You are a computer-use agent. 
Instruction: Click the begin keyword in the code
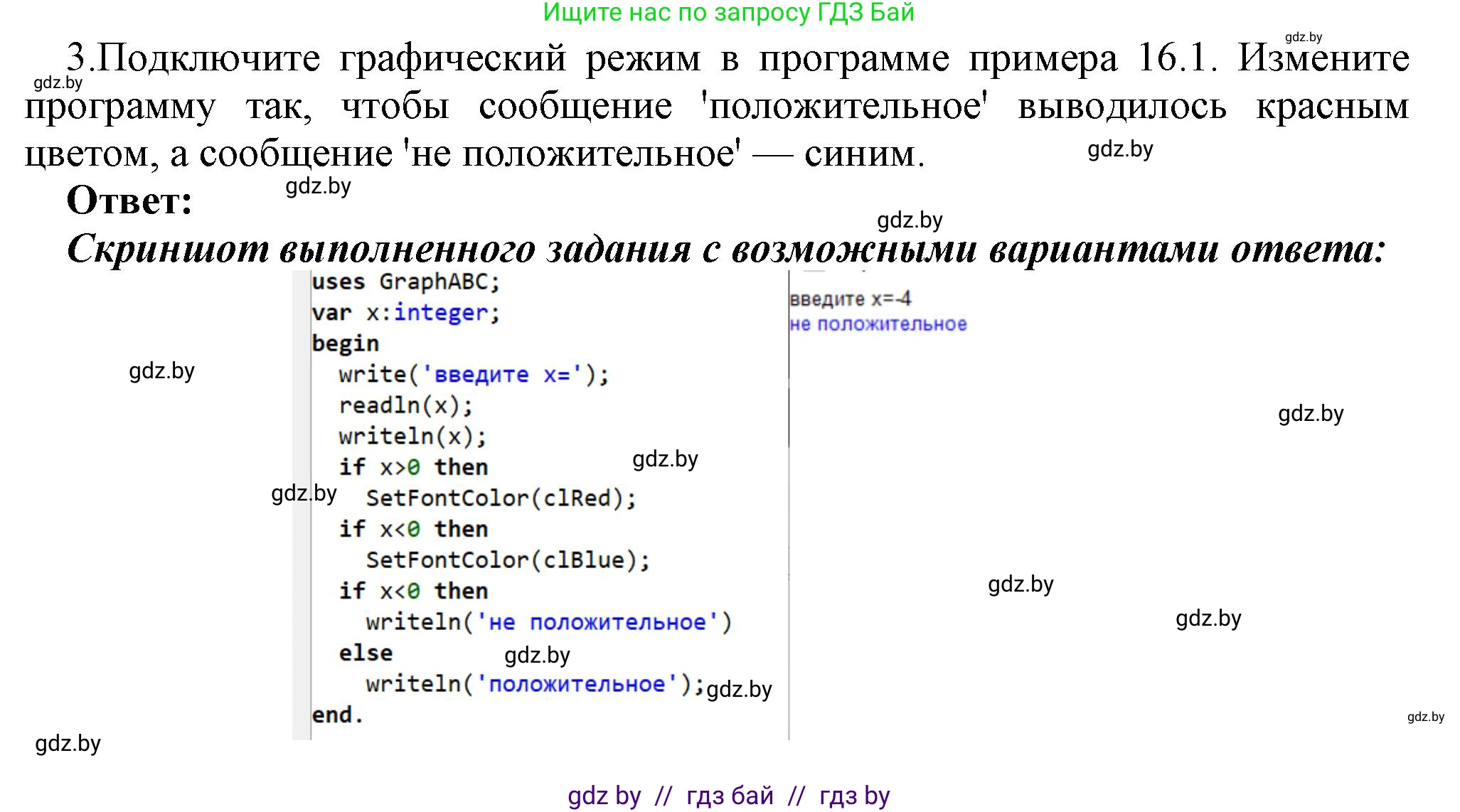(346, 343)
